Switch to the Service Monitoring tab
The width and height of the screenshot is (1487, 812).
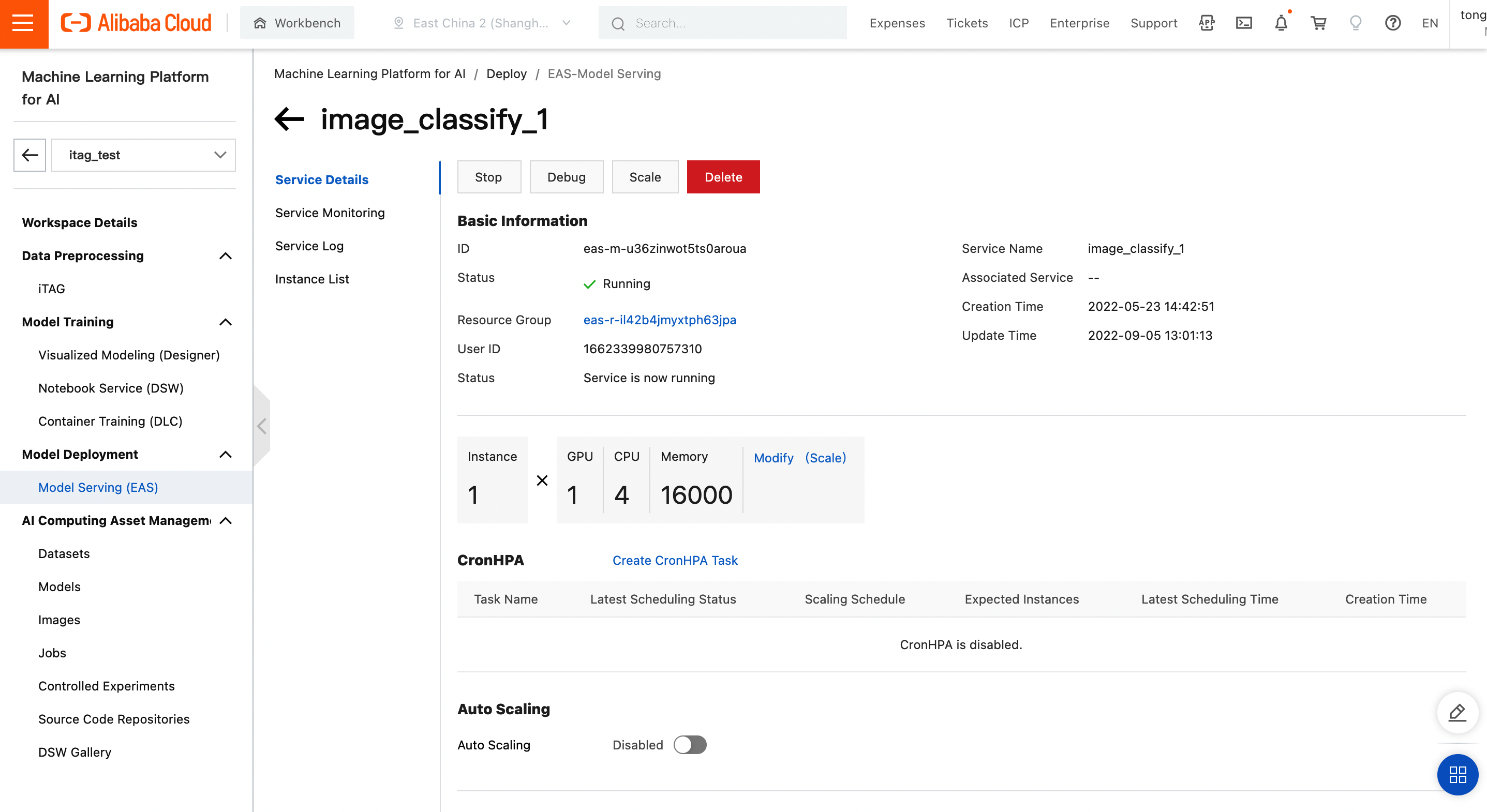[x=330, y=213]
